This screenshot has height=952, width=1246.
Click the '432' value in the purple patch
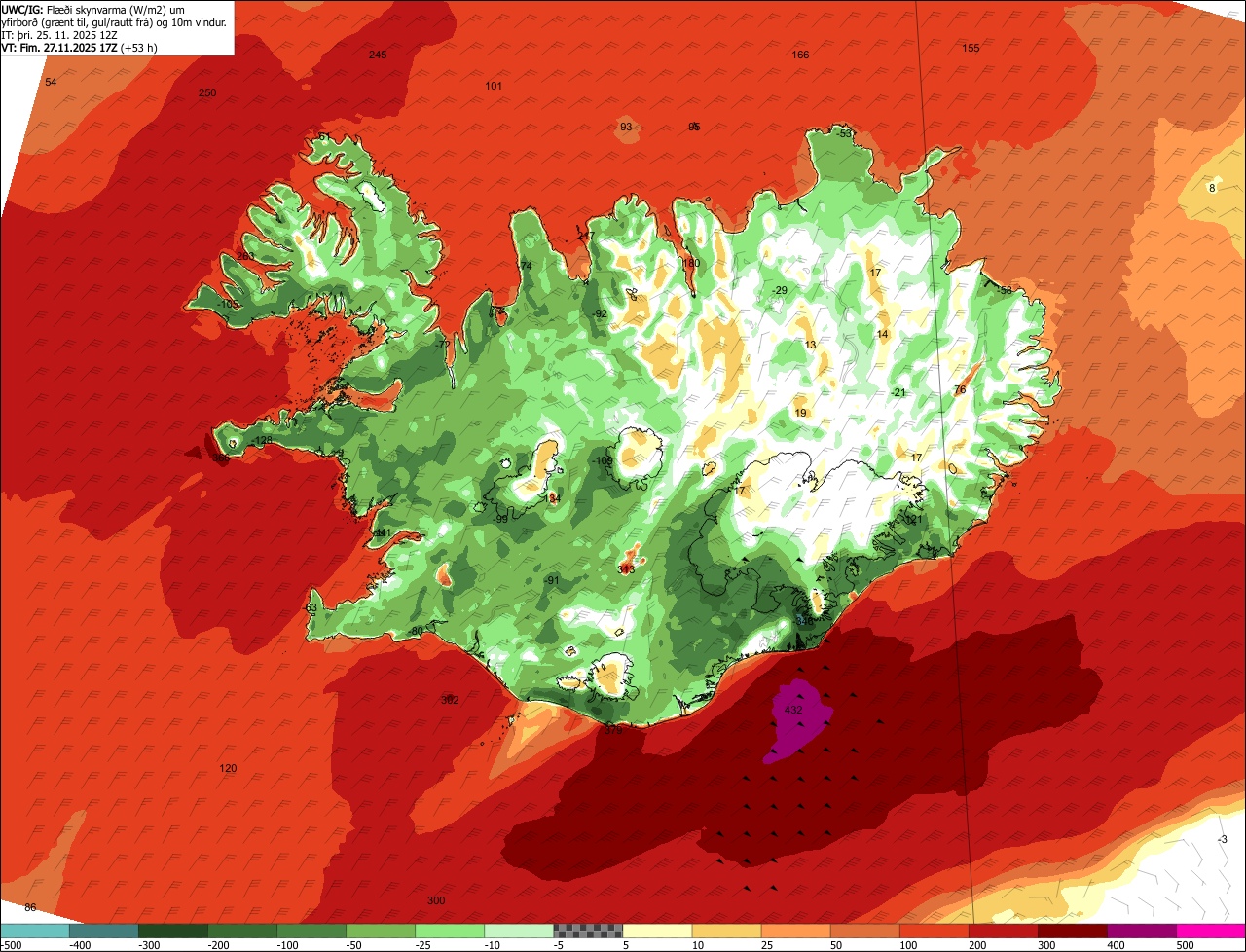pyautogui.click(x=793, y=711)
